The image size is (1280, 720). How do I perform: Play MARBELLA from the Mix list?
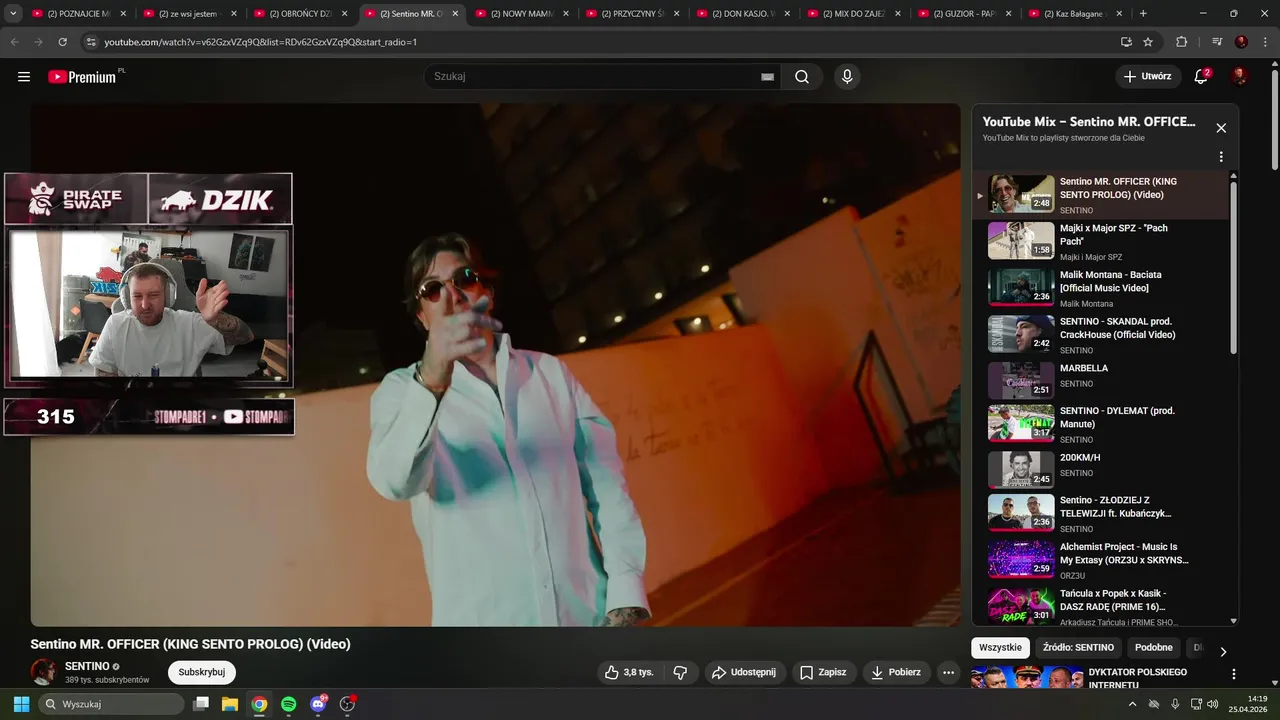click(x=1100, y=381)
